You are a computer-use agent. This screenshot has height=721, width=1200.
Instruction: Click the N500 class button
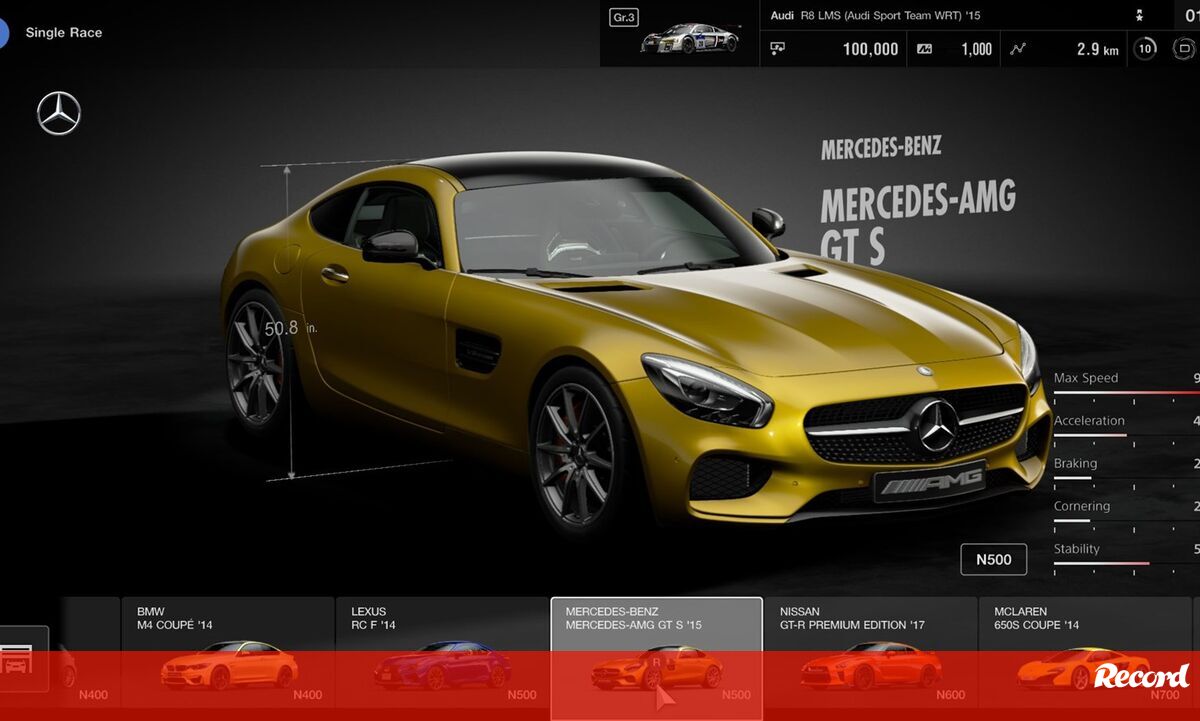(x=993, y=560)
